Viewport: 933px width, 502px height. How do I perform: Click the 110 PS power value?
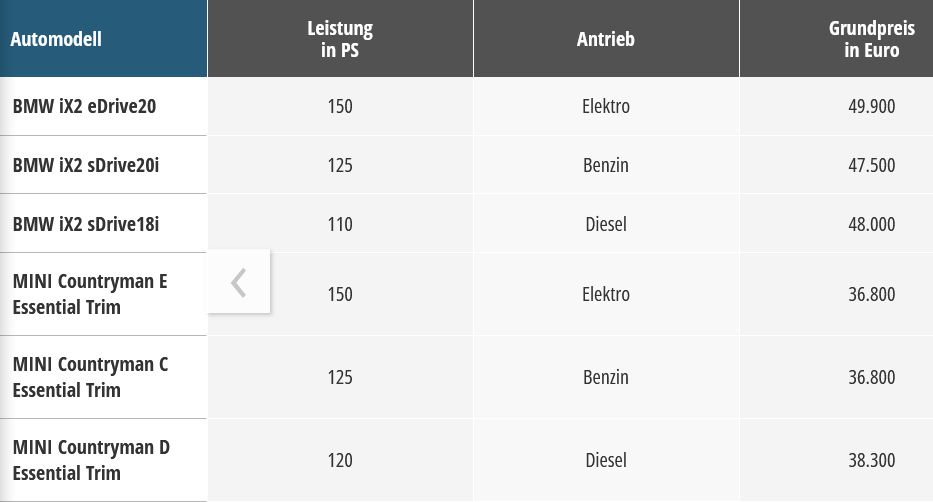pyautogui.click(x=340, y=224)
